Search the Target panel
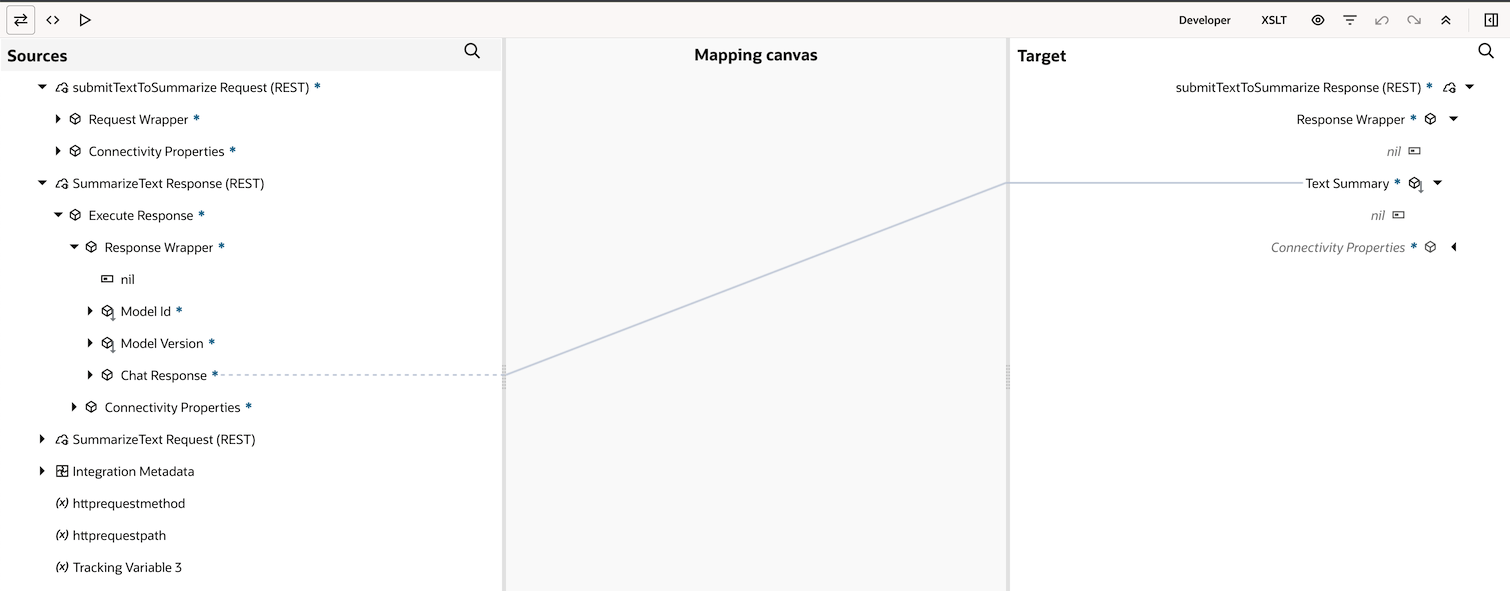Image resolution: width=1510 pixels, height=591 pixels. tap(1486, 51)
